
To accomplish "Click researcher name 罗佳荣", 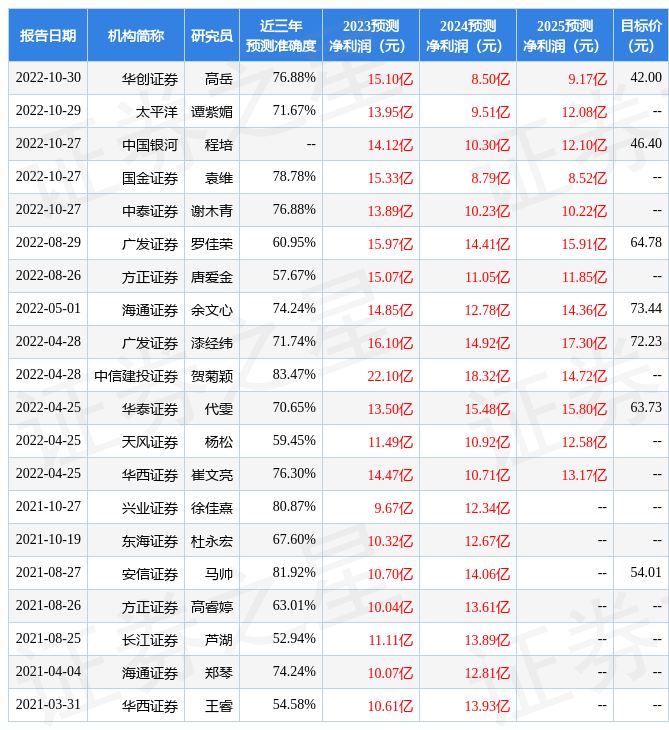I will (212, 244).
